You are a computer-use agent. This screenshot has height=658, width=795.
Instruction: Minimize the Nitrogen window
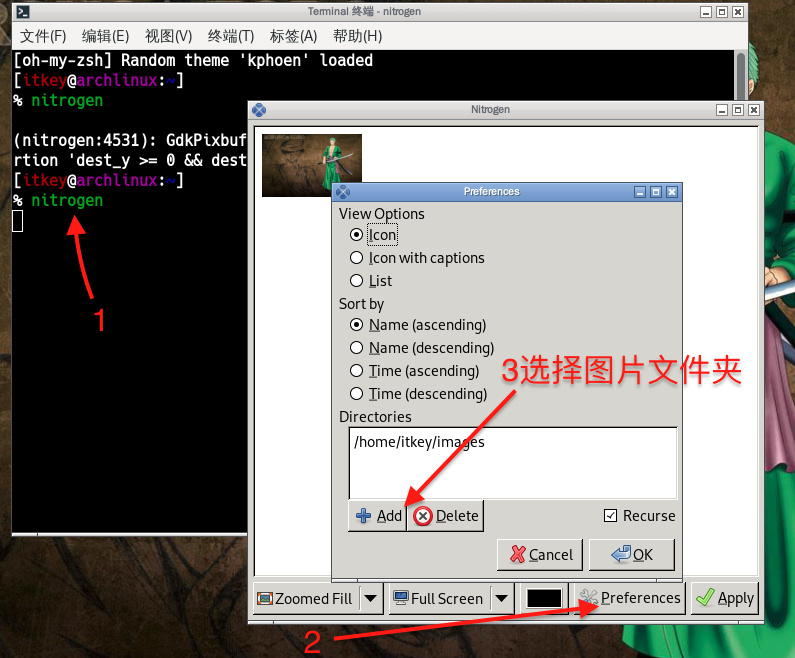(x=722, y=110)
